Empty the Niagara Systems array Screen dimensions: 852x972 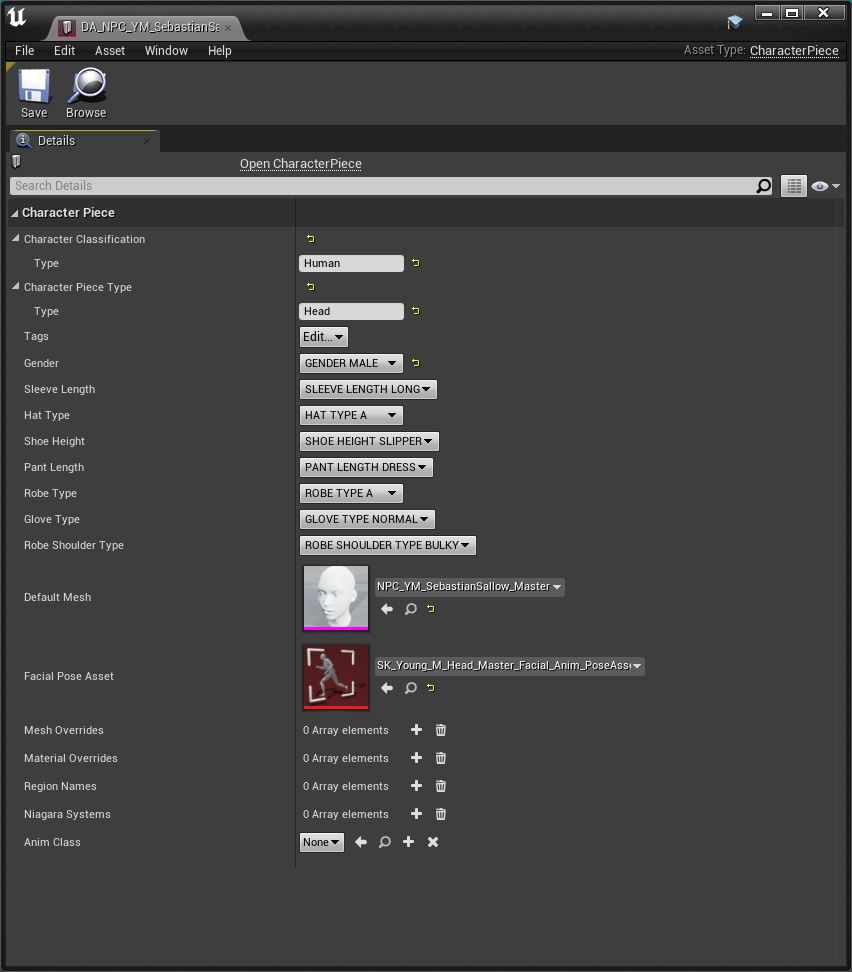pos(441,813)
